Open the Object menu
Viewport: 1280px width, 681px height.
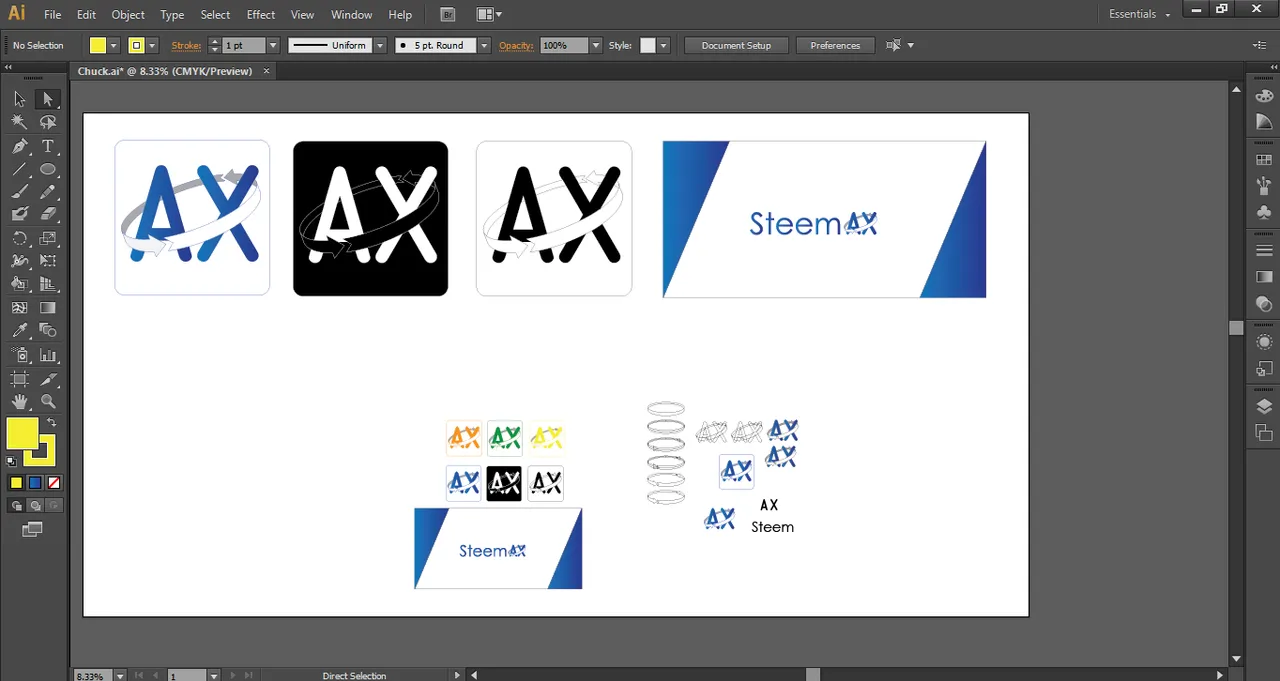128,15
